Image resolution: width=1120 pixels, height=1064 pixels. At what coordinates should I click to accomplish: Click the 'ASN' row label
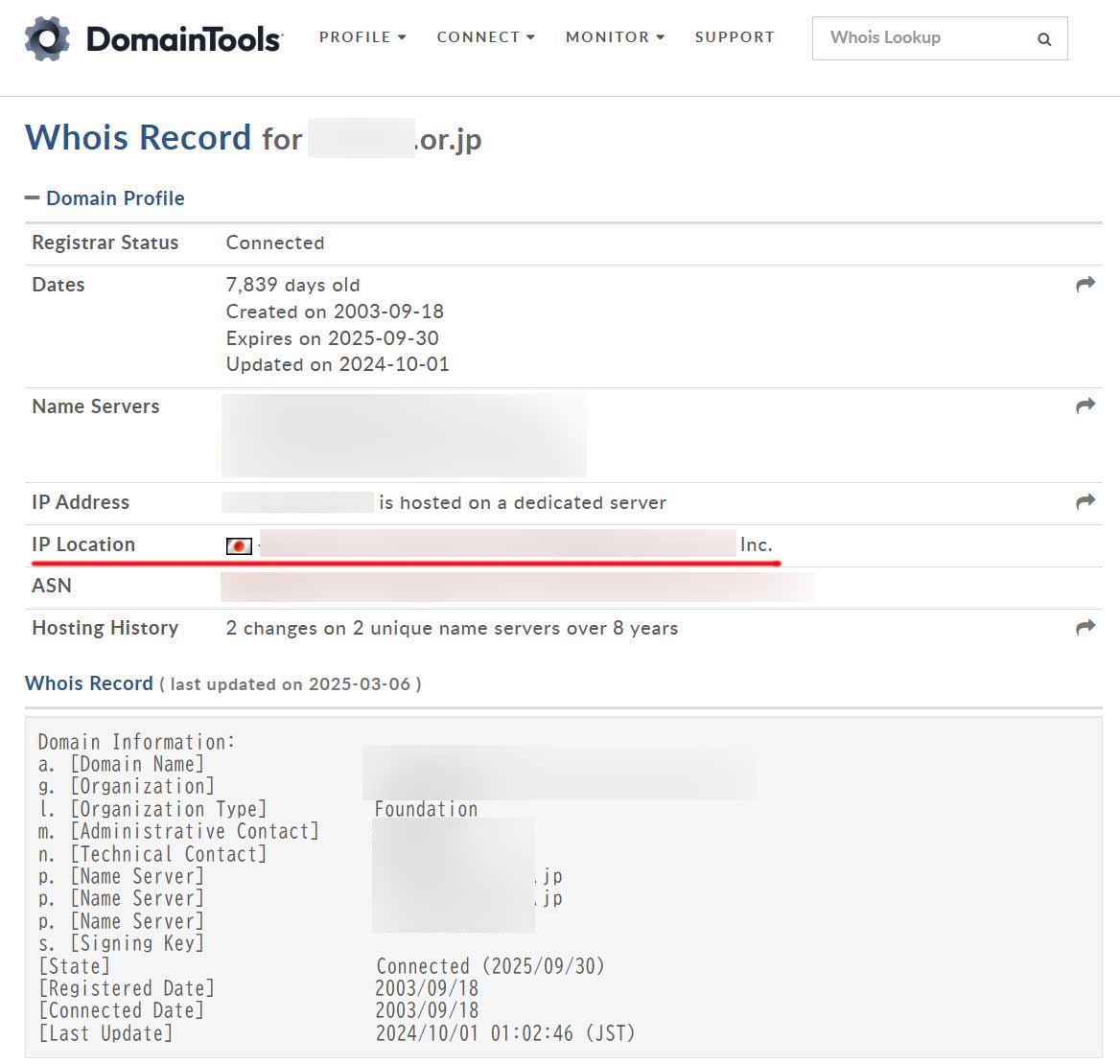[x=52, y=586]
